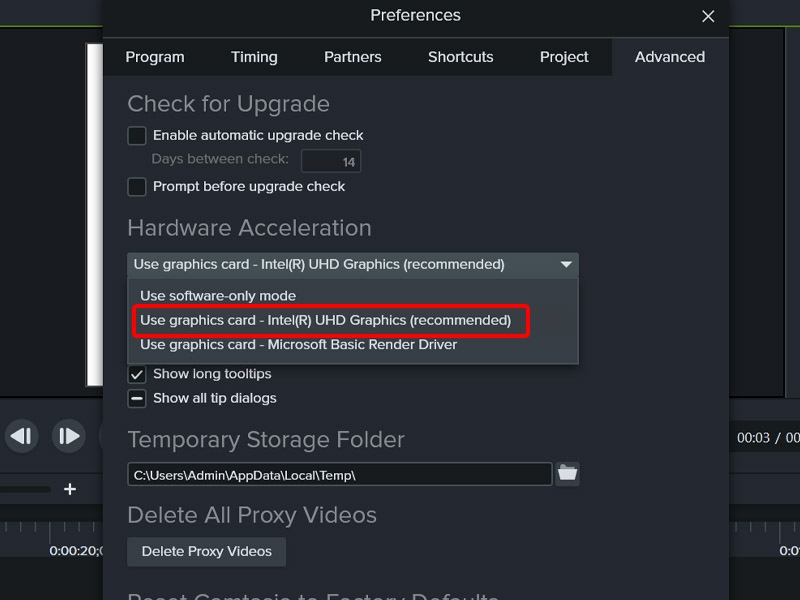Switch to the Program tab
Viewport: 800px width, 600px height.
point(157,57)
